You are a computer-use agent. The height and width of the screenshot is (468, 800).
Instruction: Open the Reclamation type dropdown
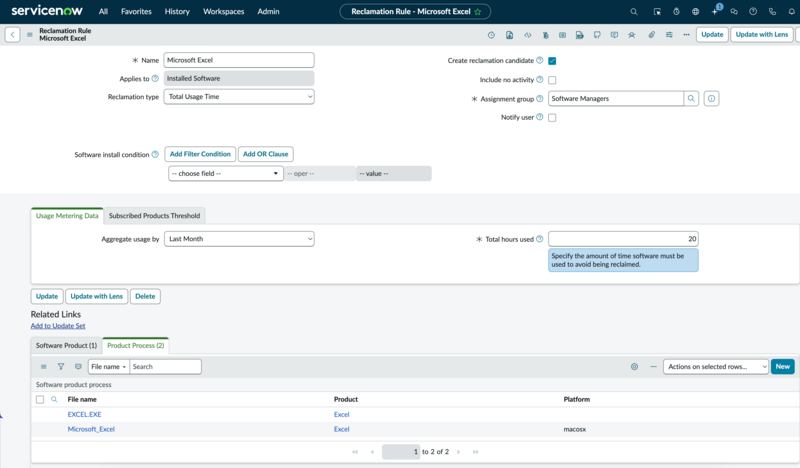(239, 96)
